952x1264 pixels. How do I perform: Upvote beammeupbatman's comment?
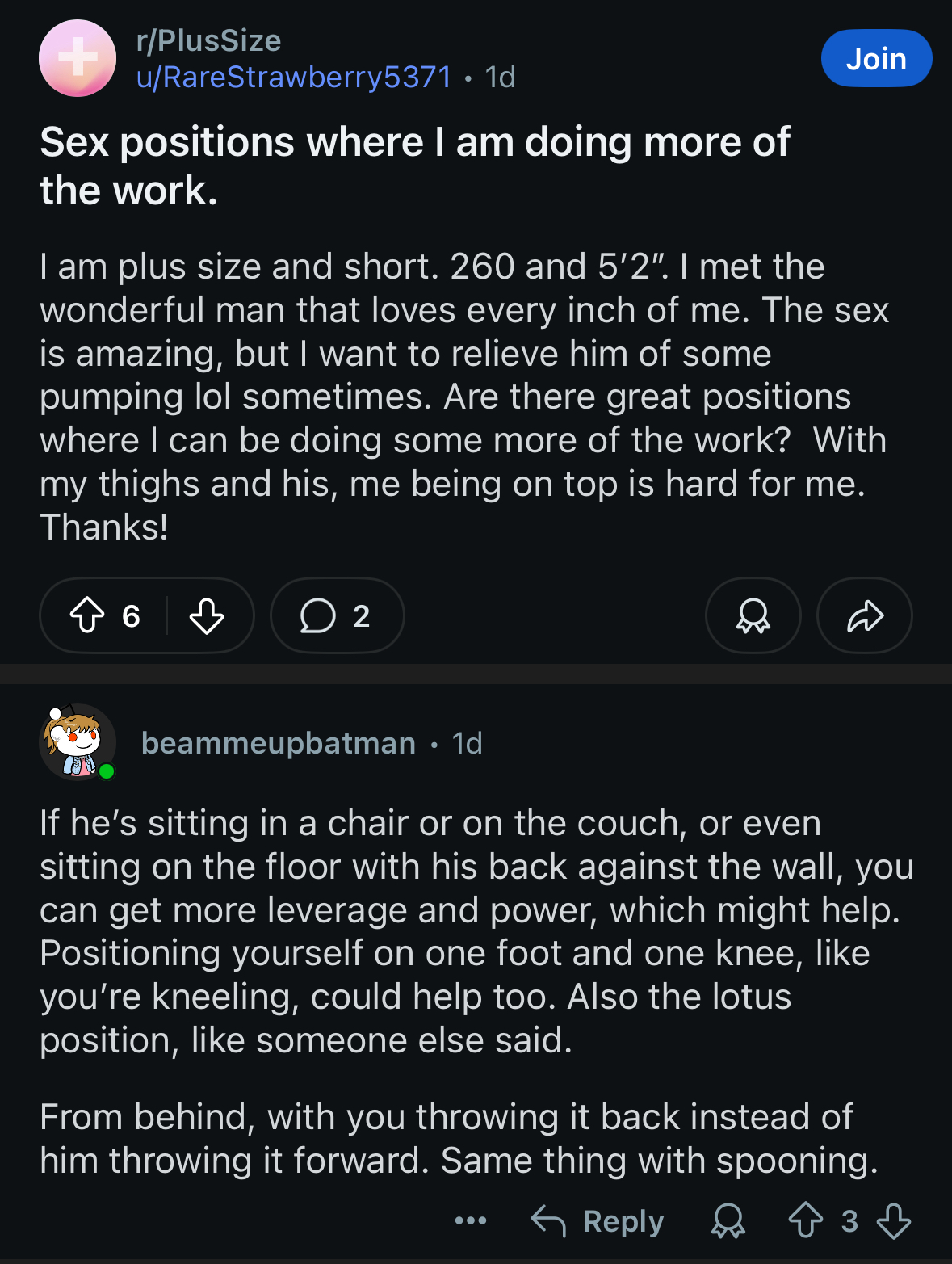click(x=805, y=1220)
